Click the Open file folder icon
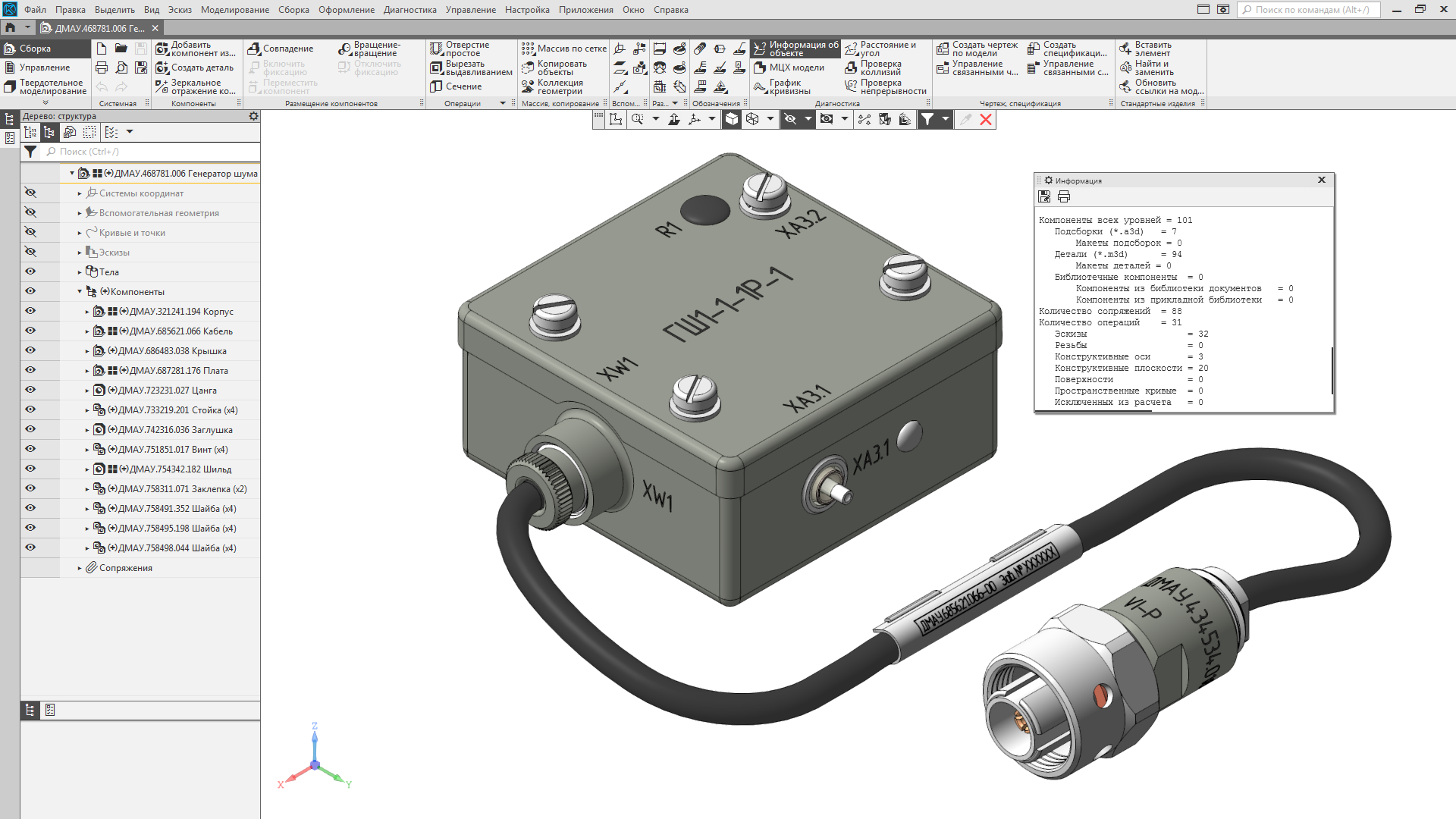This screenshot has height=819, width=1456. tap(121, 49)
